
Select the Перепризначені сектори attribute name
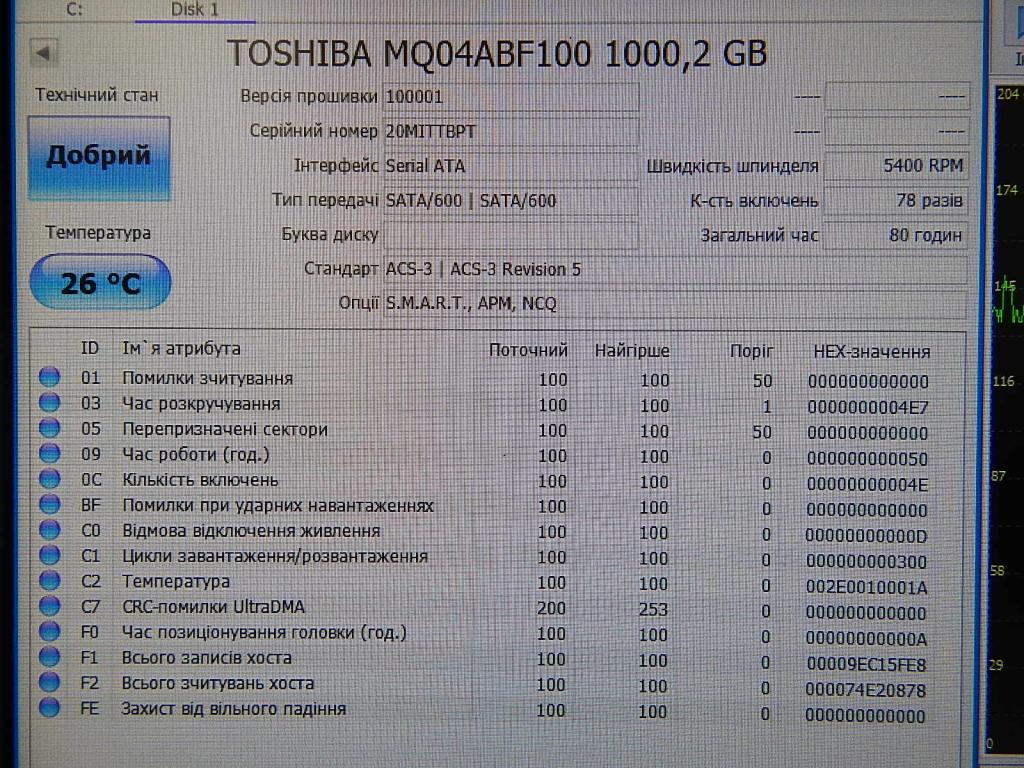click(x=225, y=430)
